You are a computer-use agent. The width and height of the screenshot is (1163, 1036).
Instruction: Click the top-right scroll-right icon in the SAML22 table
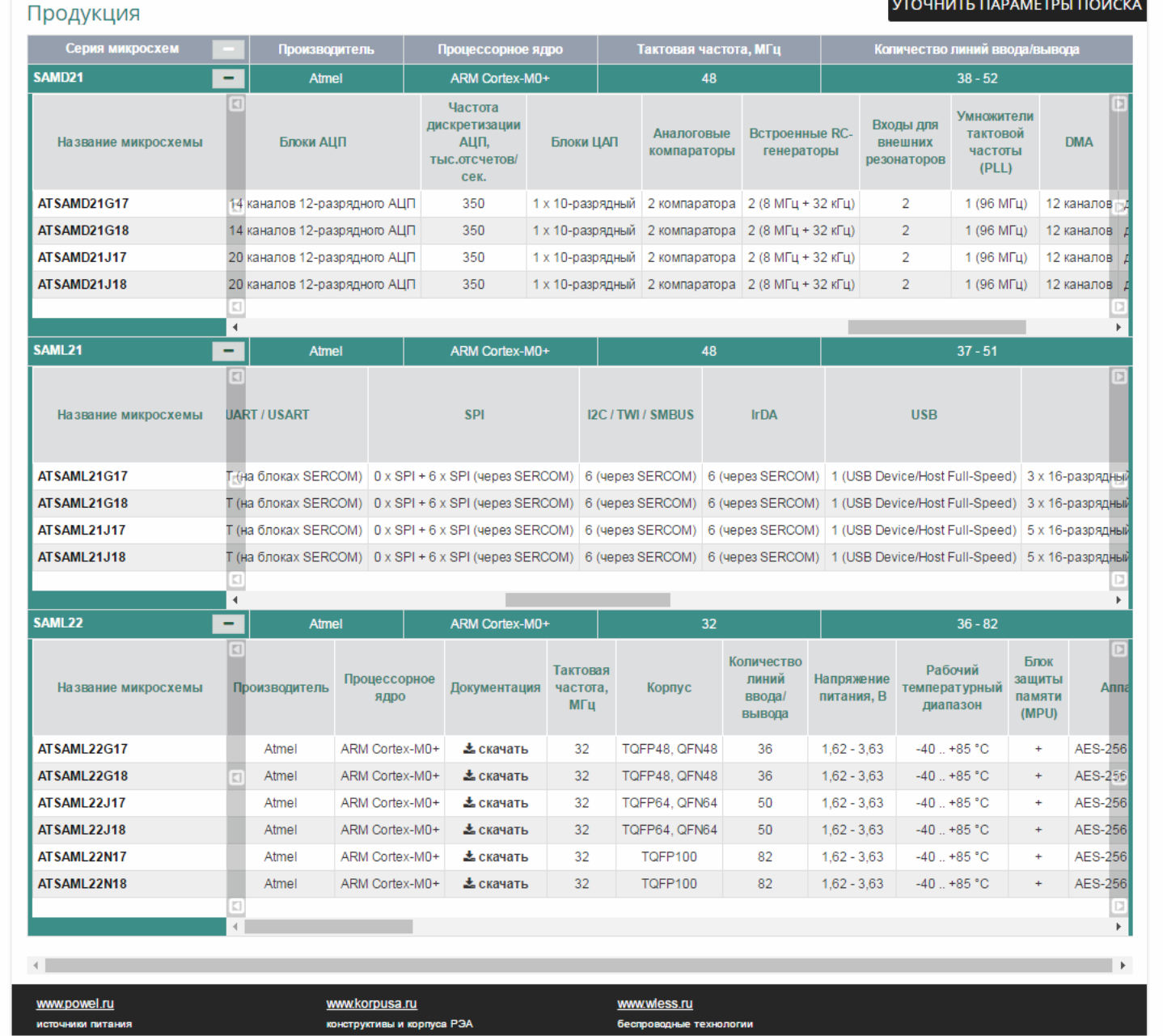coord(1119,649)
